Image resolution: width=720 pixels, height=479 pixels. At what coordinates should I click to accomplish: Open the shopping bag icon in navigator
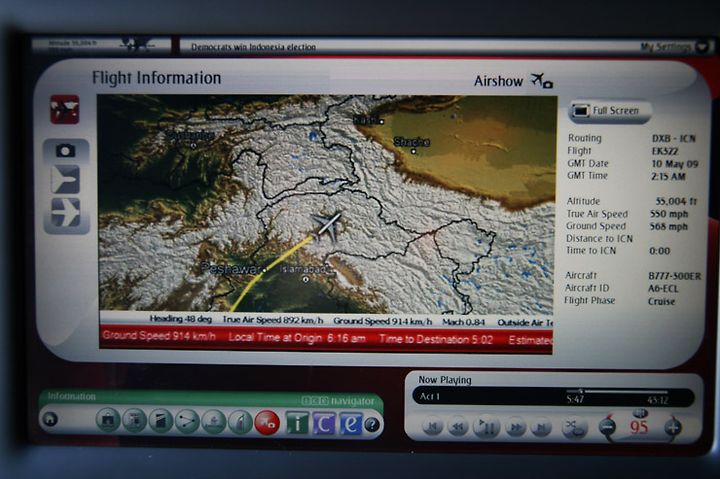(108, 420)
